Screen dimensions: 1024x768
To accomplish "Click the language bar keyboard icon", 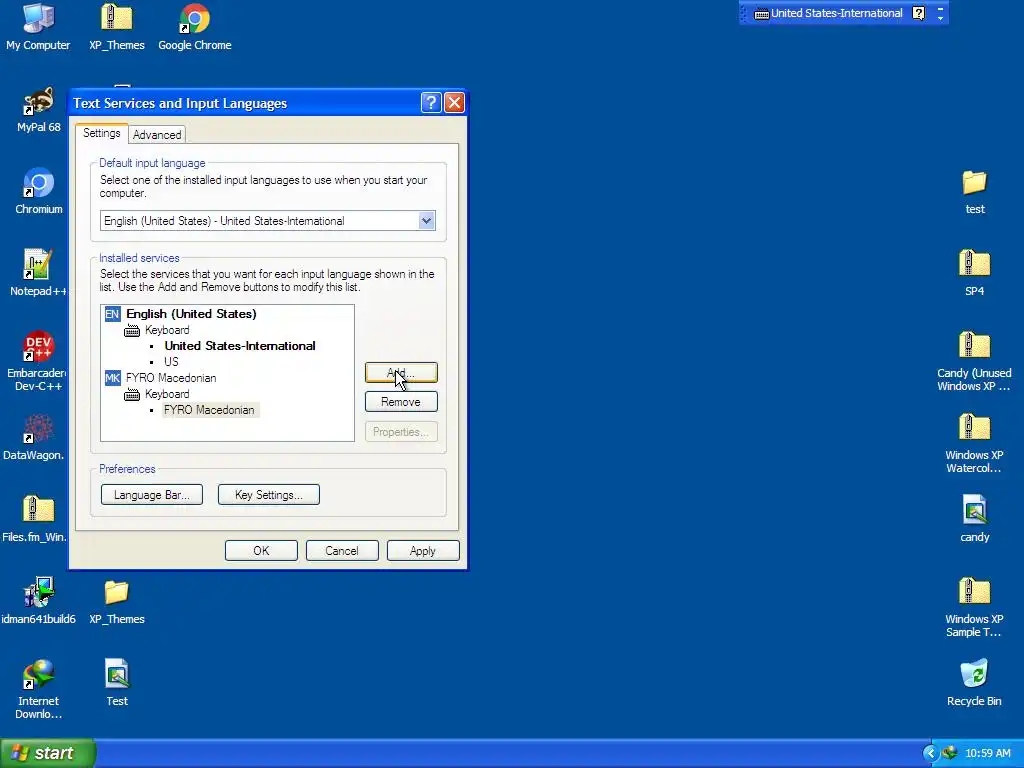I will (x=761, y=14).
